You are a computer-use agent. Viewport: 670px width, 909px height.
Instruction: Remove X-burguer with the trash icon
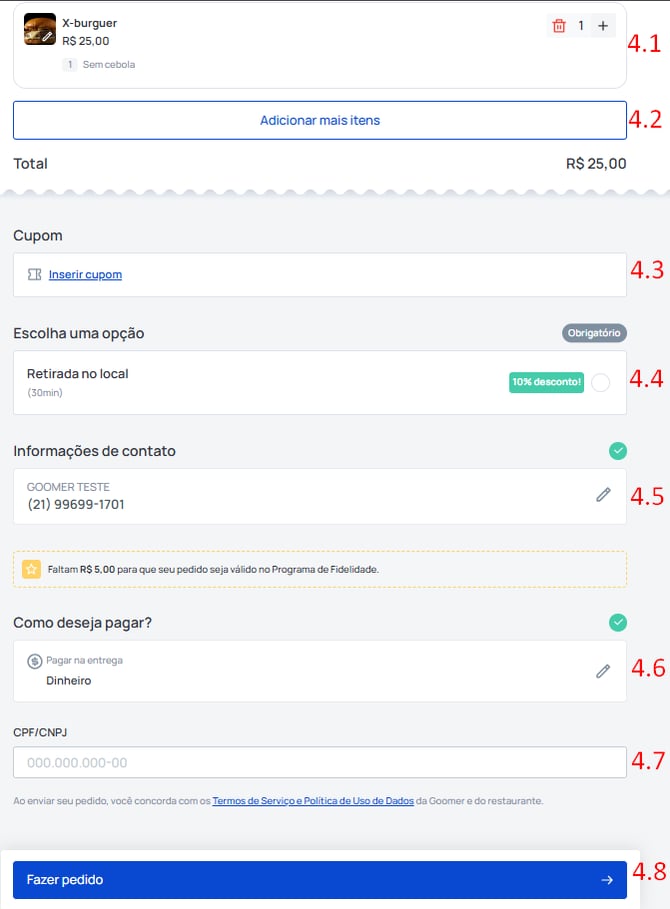coord(559,26)
